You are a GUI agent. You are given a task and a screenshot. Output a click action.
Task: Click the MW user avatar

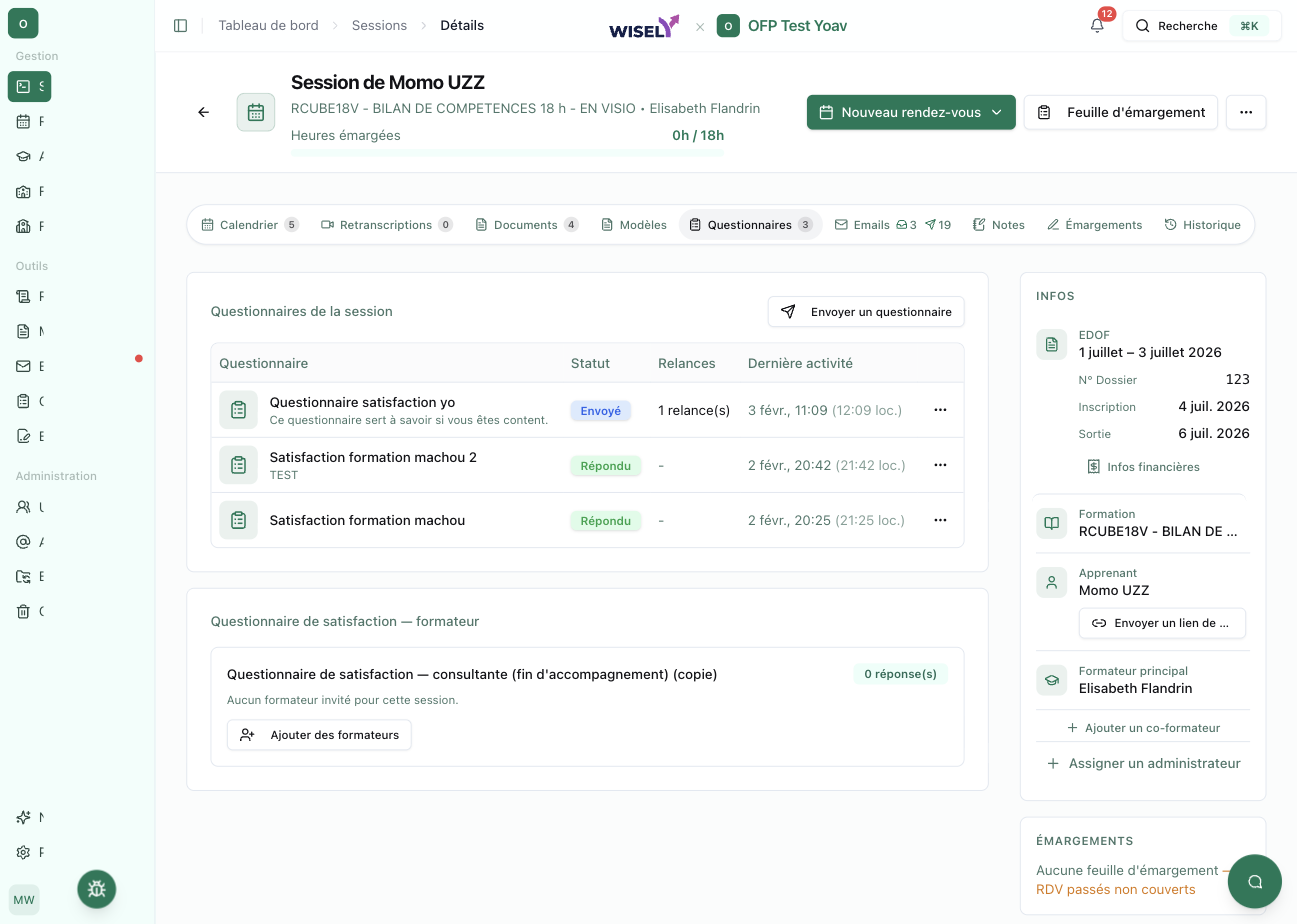[x=24, y=900]
